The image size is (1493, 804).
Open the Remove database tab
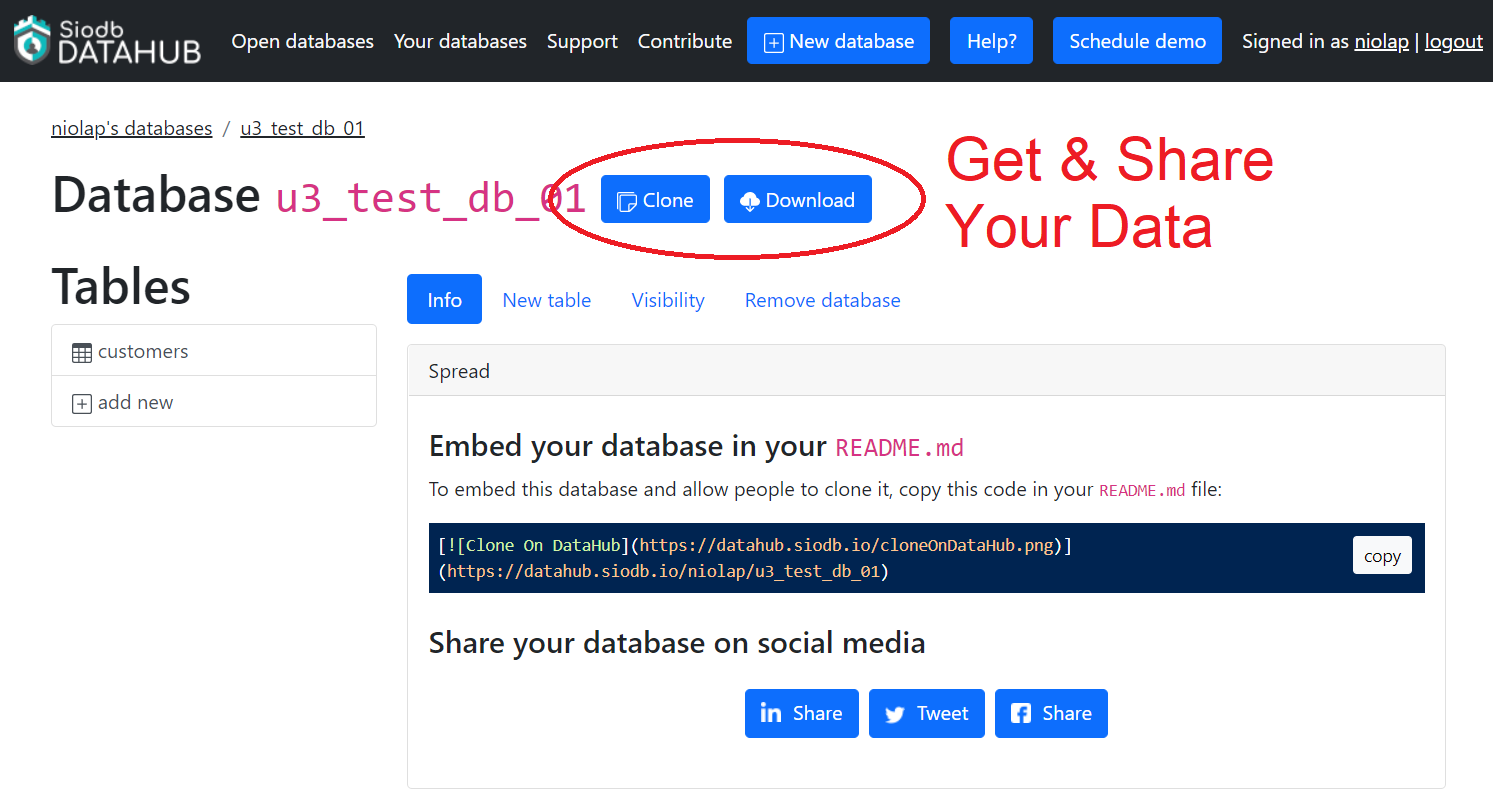pos(823,299)
